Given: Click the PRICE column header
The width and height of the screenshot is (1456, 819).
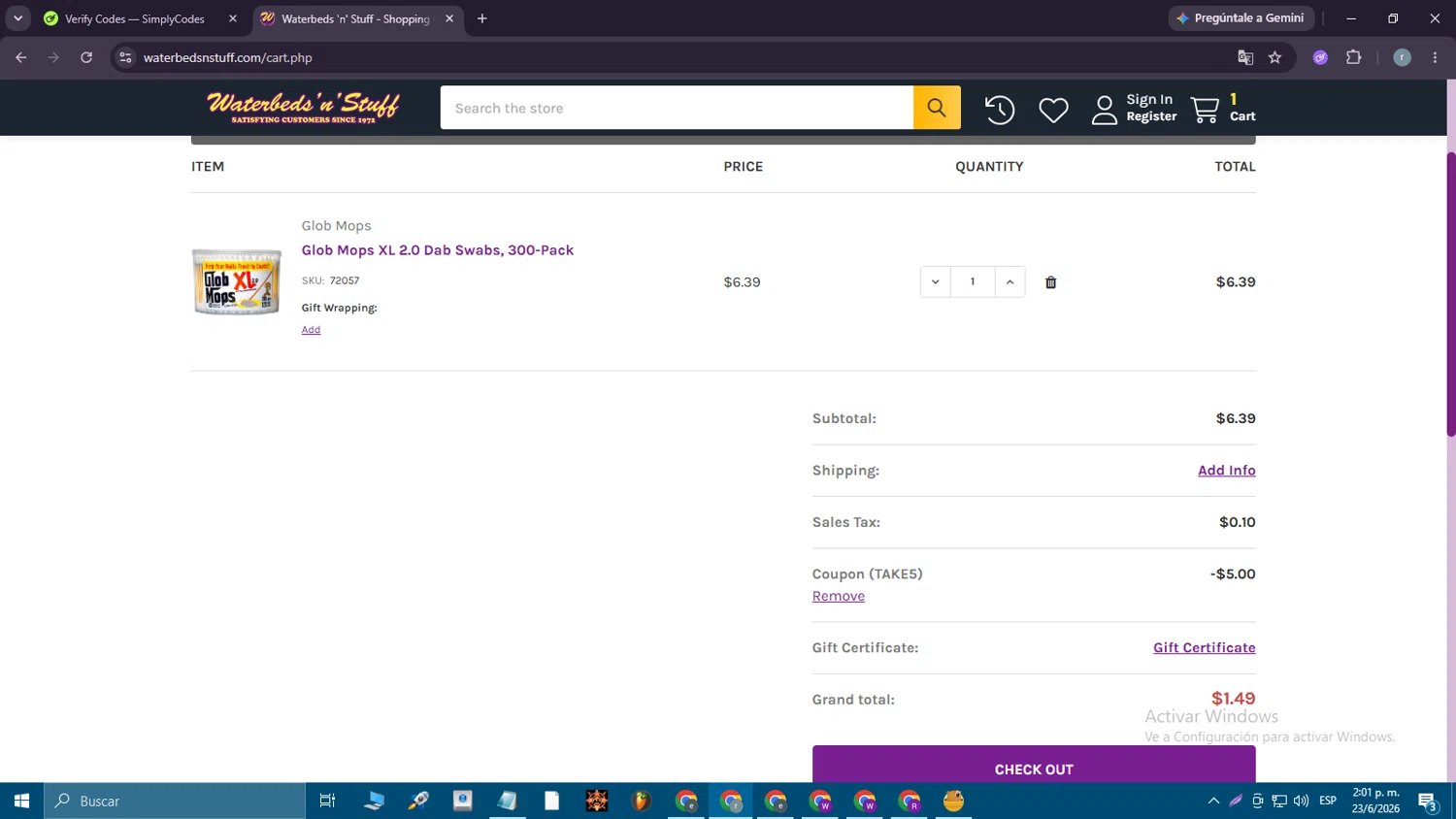Looking at the screenshot, I should click(743, 167).
